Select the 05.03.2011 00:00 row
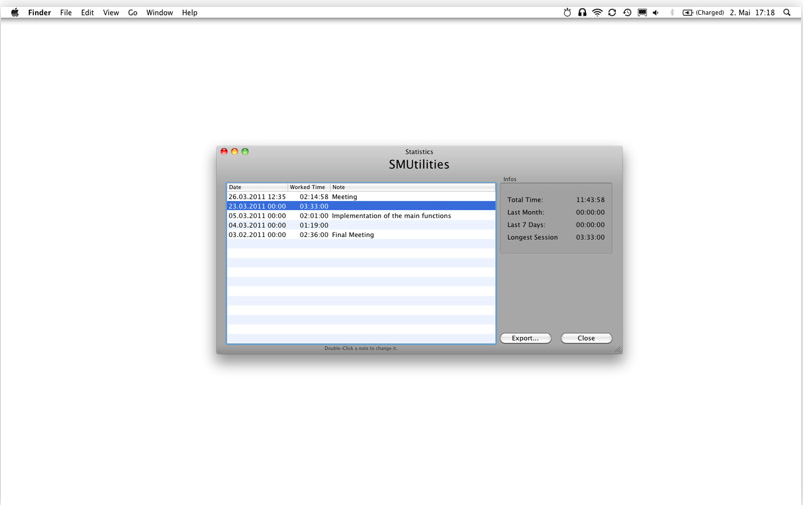 (x=361, y=216)
